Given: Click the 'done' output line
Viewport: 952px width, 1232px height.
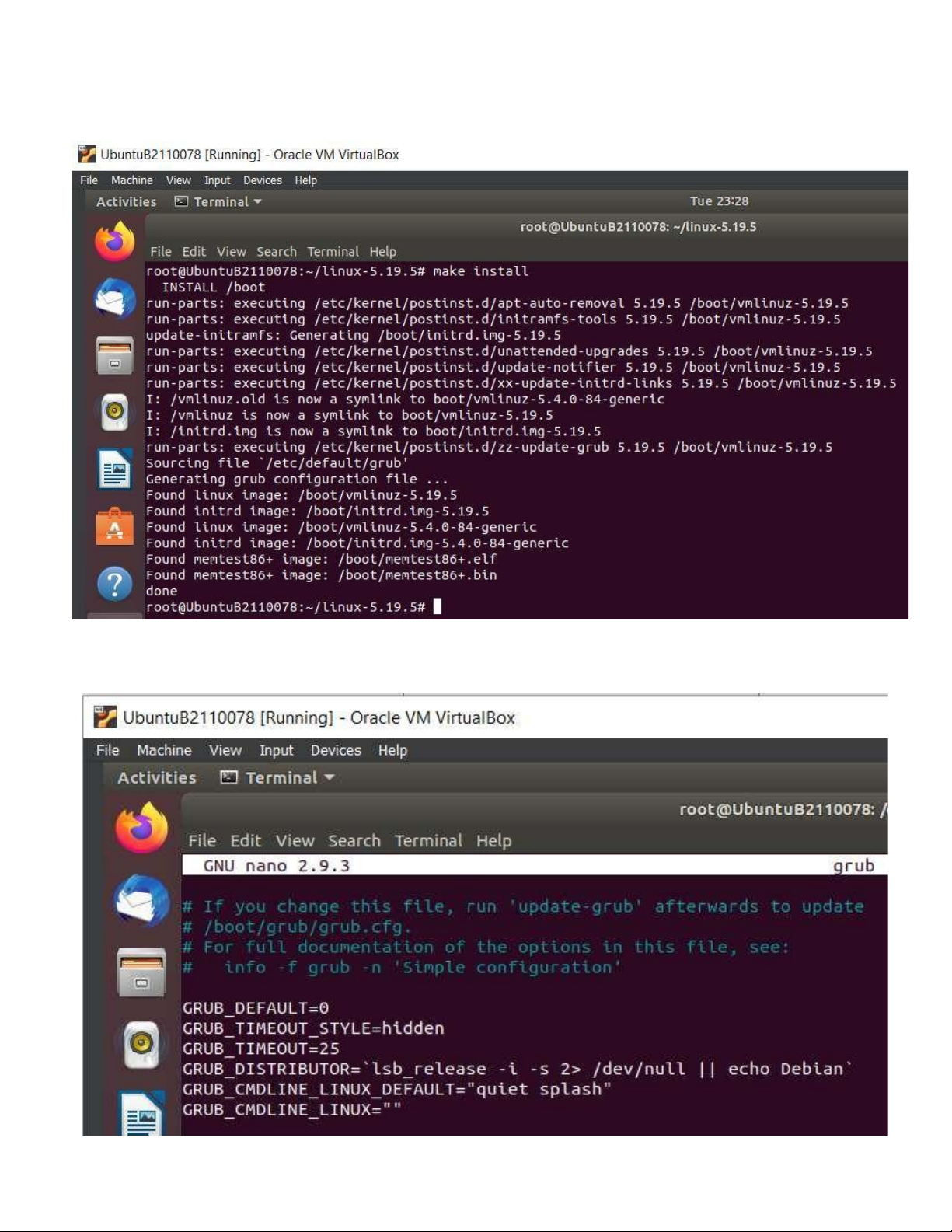Looking at the screenshot, I should coord(162,591).
